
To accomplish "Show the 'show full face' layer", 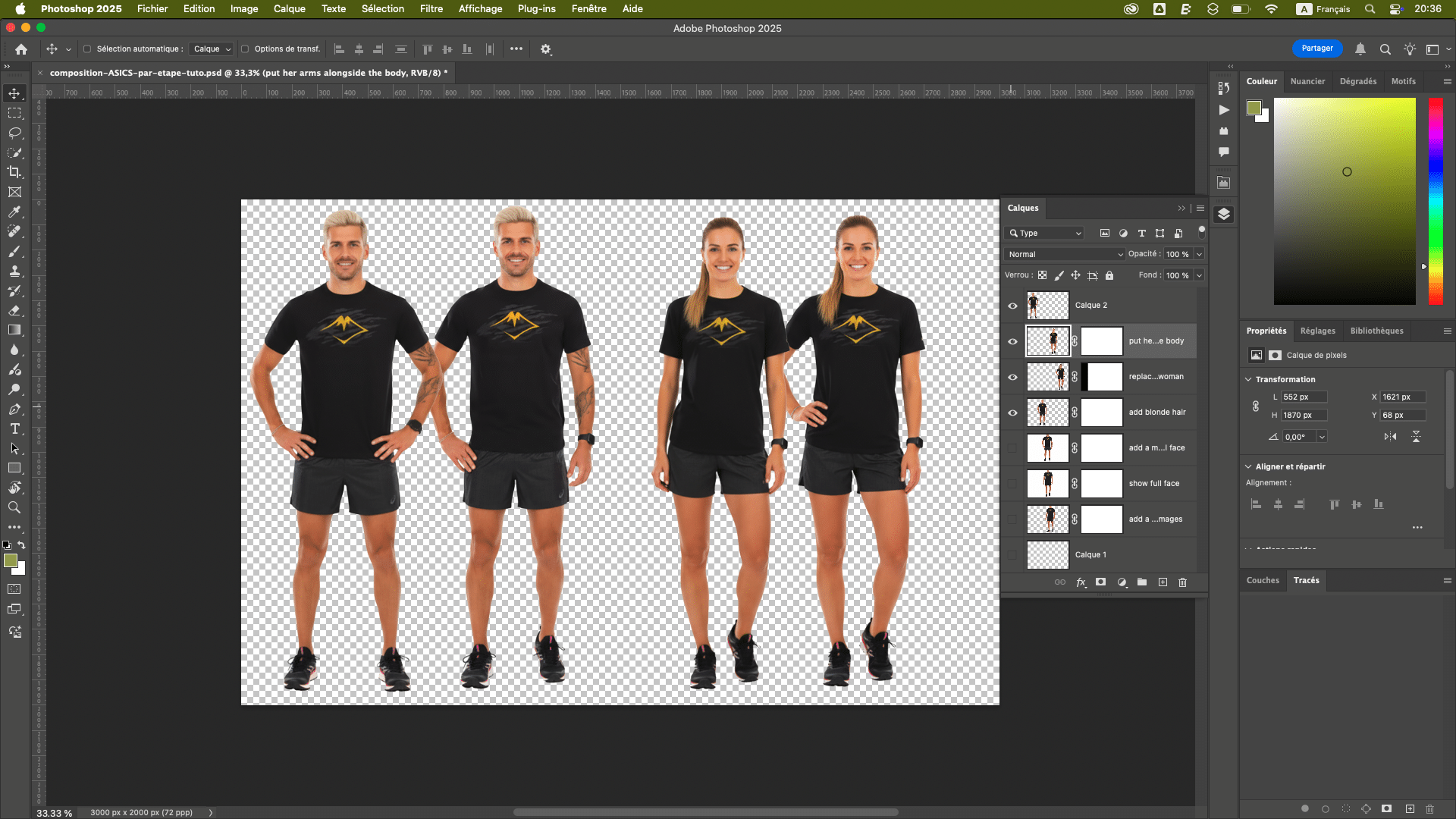I will click(1012, 484).
